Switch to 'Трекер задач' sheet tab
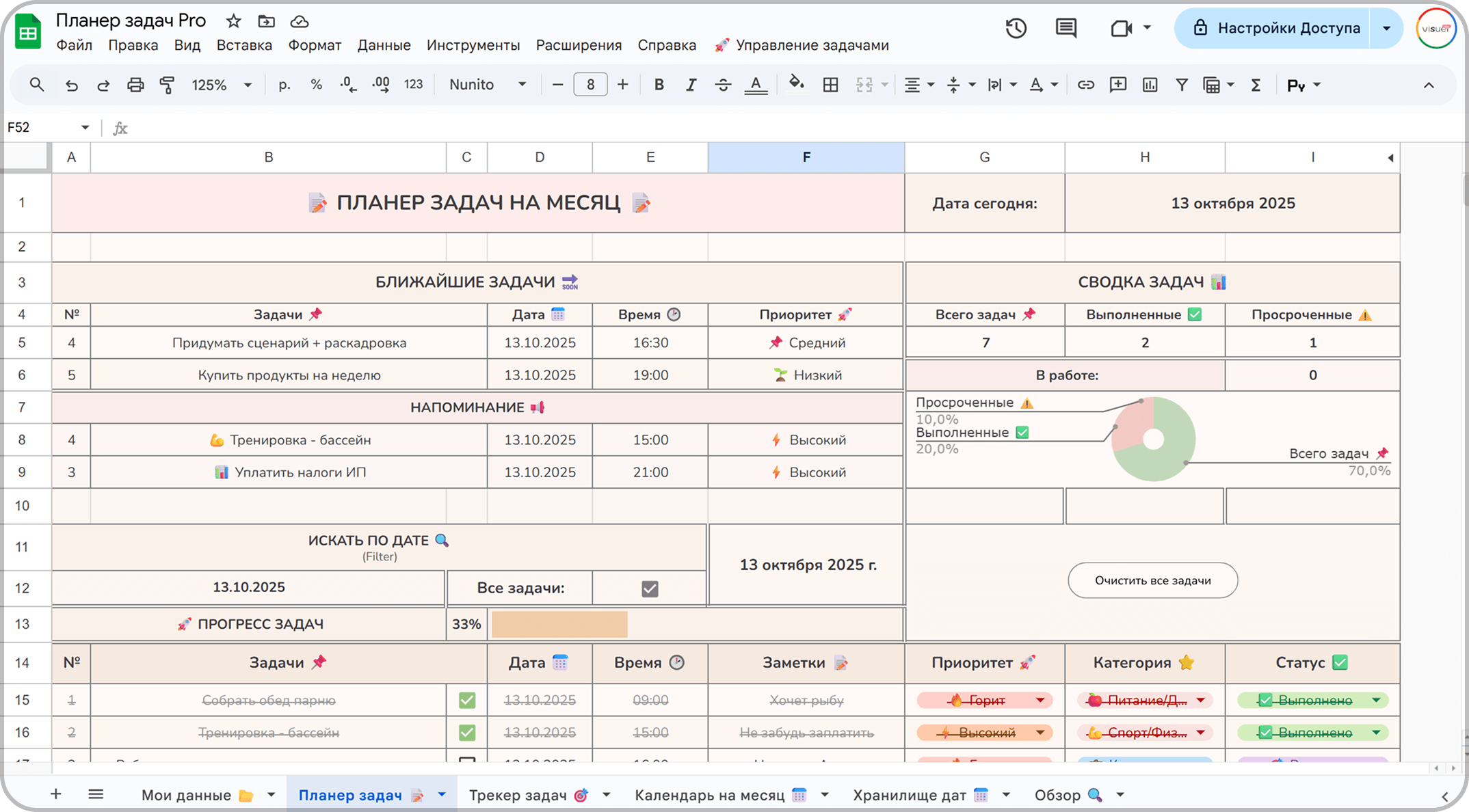Image resolution: width=1469 pixels, height=812 pixels. (518, 795)
